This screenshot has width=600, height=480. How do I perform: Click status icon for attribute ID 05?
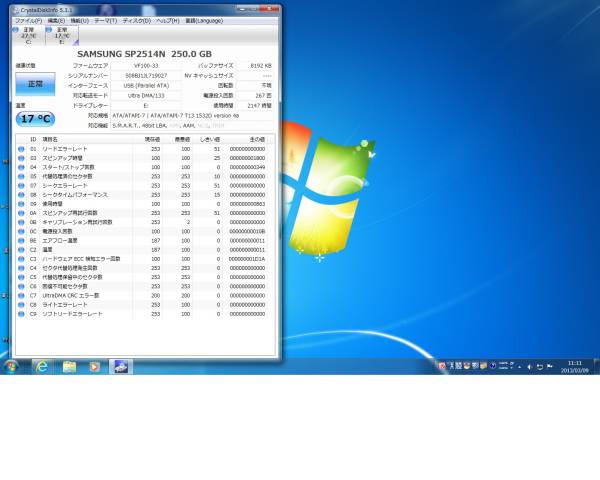21,176
